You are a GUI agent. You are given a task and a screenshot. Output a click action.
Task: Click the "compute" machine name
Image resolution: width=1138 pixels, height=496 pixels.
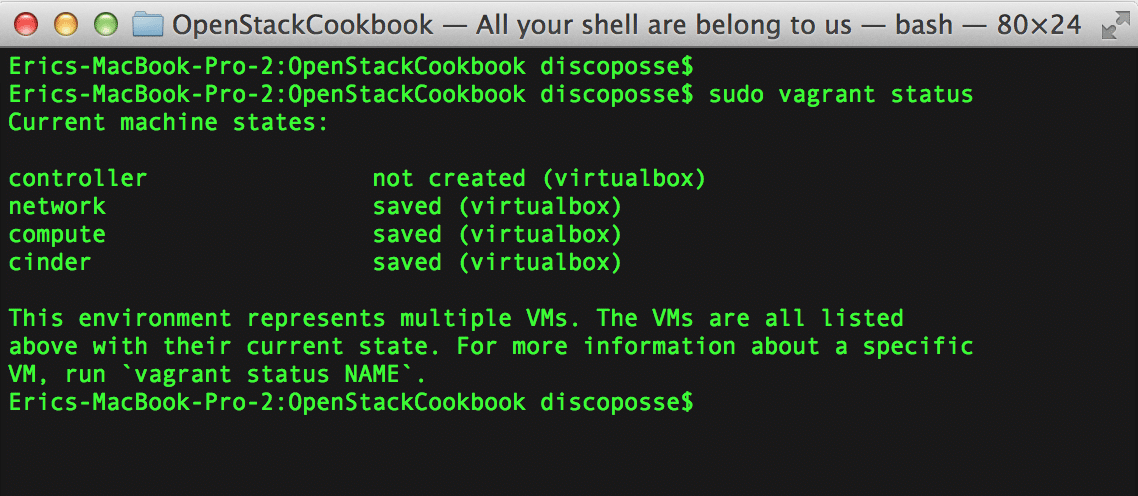point(57,235)
